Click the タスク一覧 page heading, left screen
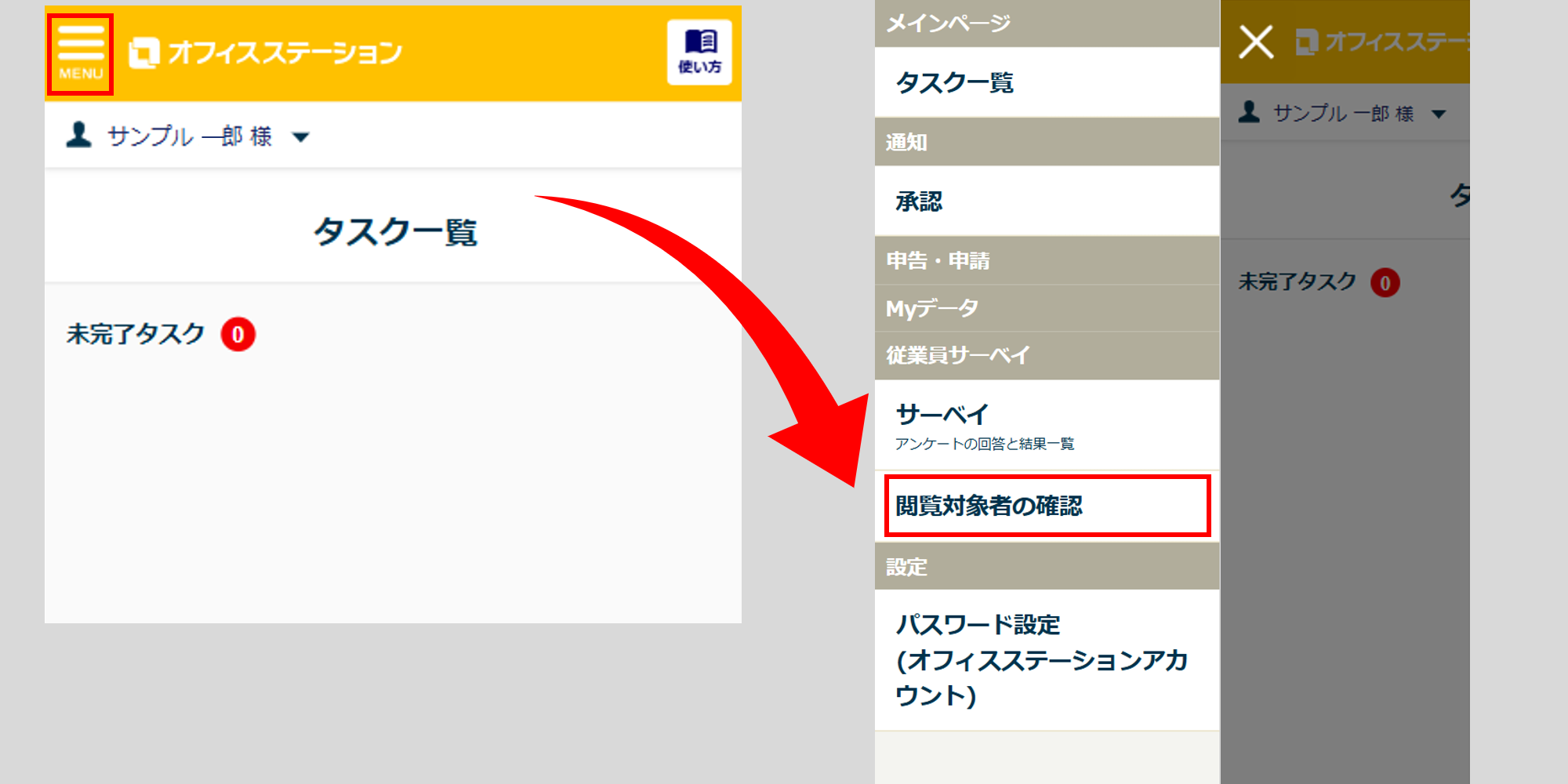 [395, 232]
